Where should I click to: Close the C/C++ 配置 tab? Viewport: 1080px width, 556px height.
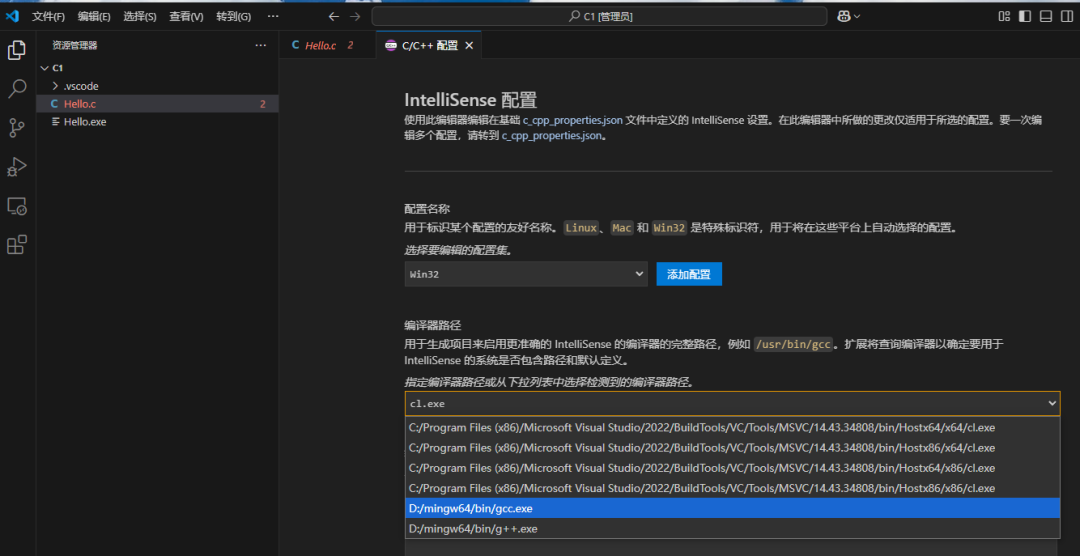(x=469, y=45)
